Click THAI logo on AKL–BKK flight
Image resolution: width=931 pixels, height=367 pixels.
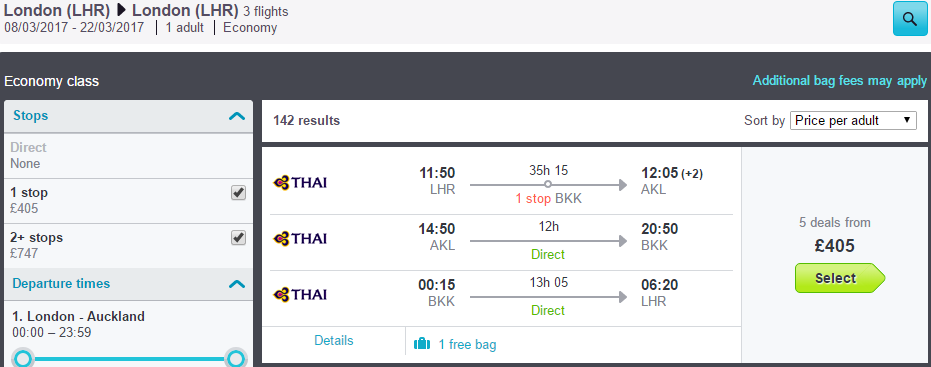[300, 239]
